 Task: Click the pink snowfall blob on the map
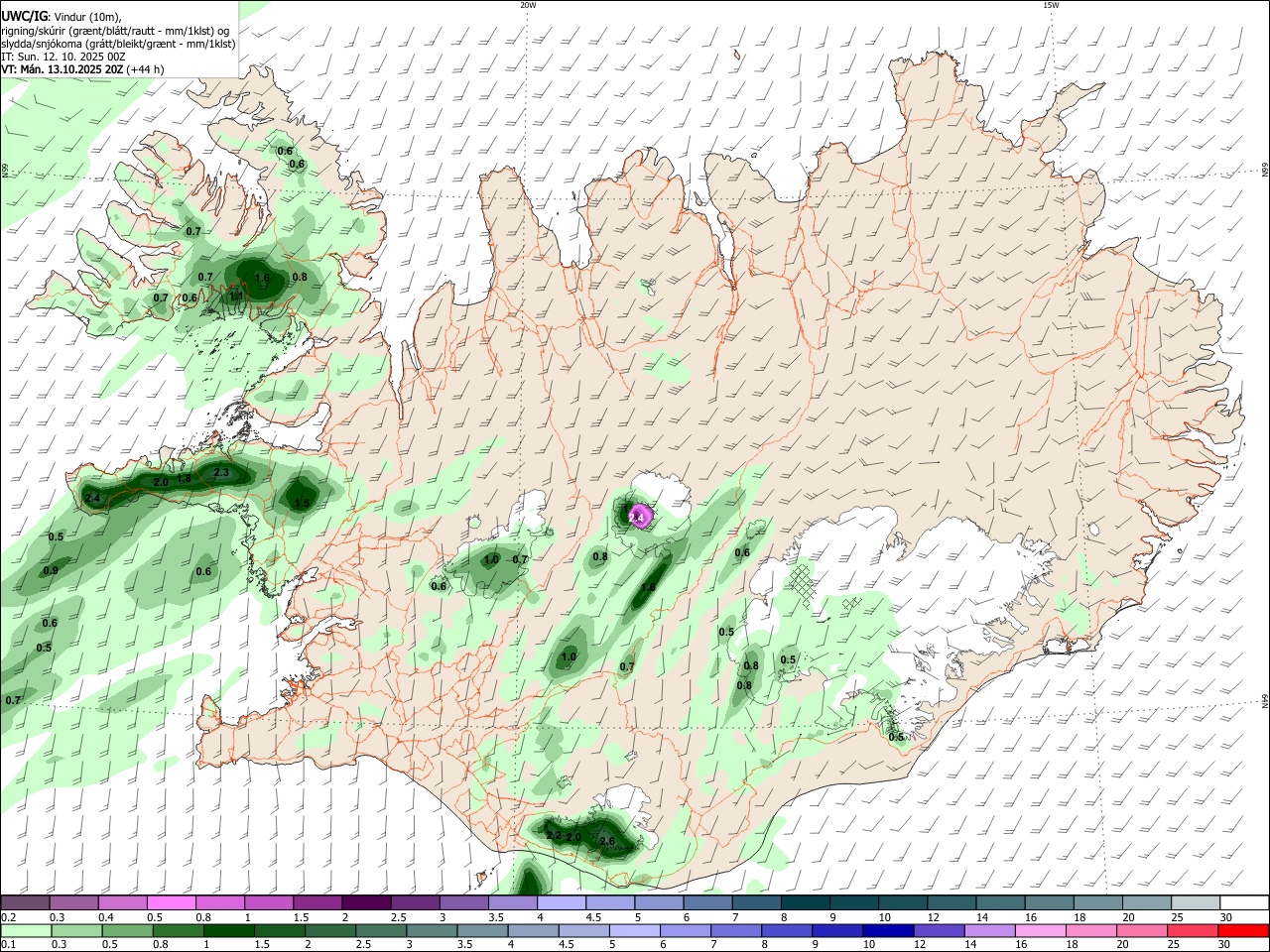(640, 516)
